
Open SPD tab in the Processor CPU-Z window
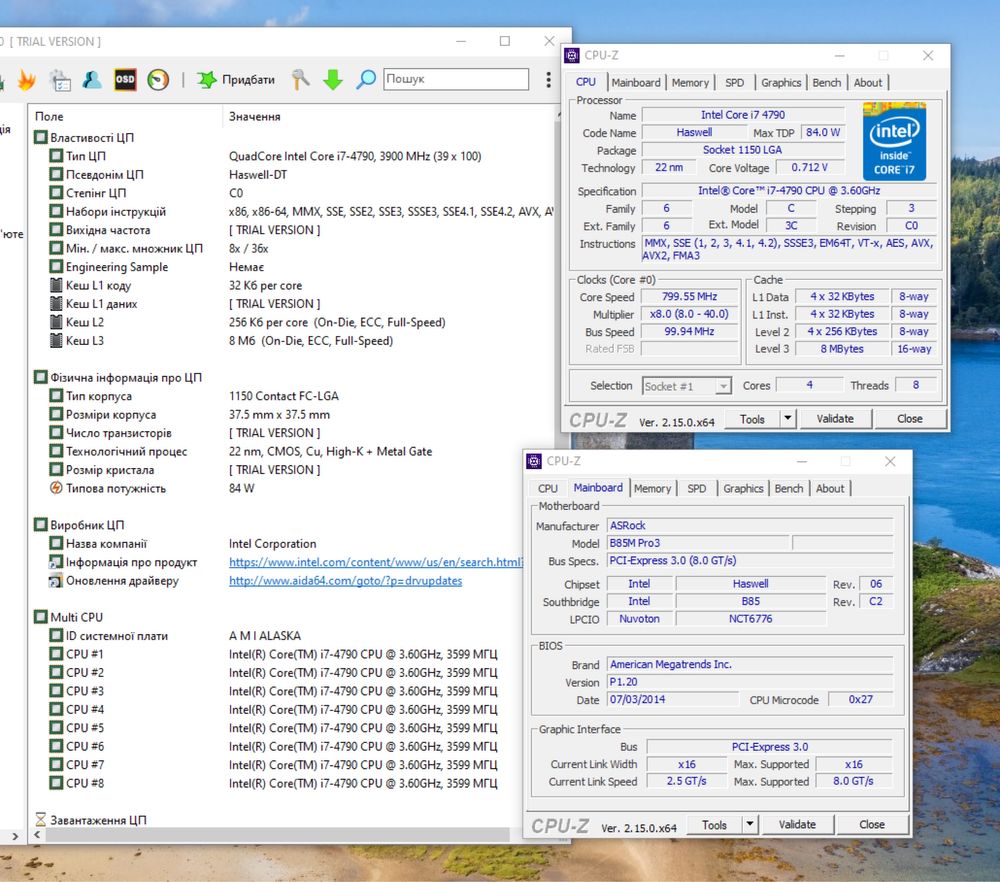coord(735,83)
